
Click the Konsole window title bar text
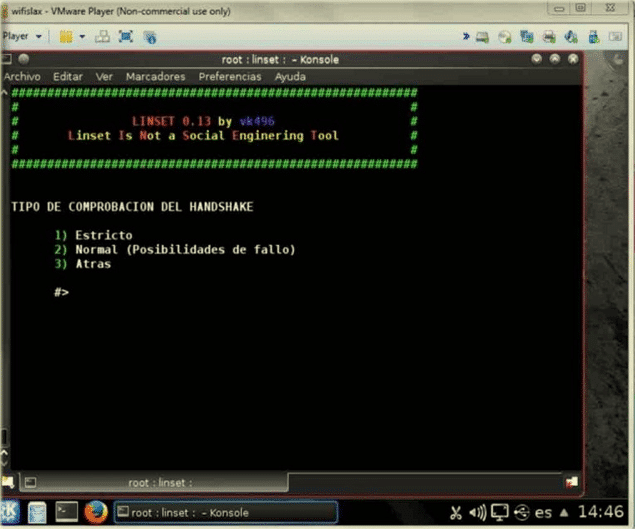[280, 60]
